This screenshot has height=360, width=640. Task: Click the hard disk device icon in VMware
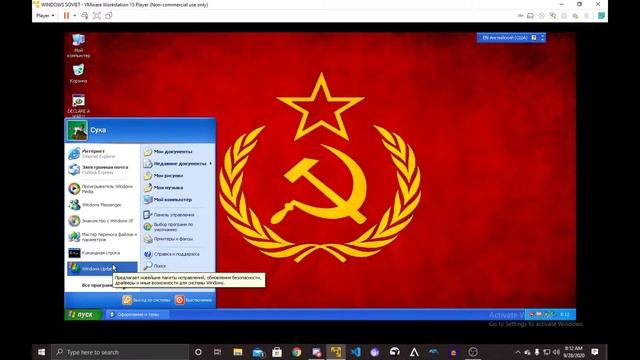click(x=530, y=16)
